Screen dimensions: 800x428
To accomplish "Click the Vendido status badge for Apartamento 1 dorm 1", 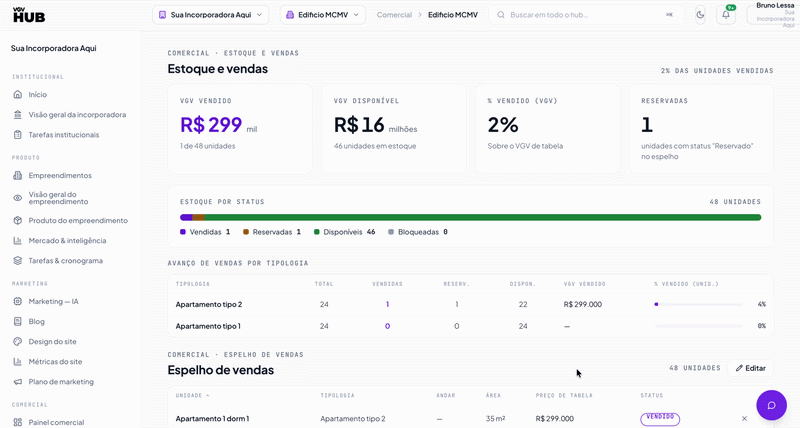I will point(660,419).
